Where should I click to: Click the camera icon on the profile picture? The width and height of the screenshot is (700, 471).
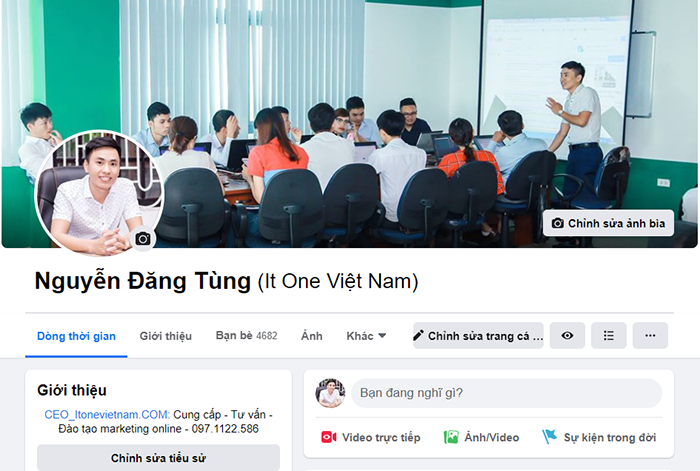tap(143, 239)
